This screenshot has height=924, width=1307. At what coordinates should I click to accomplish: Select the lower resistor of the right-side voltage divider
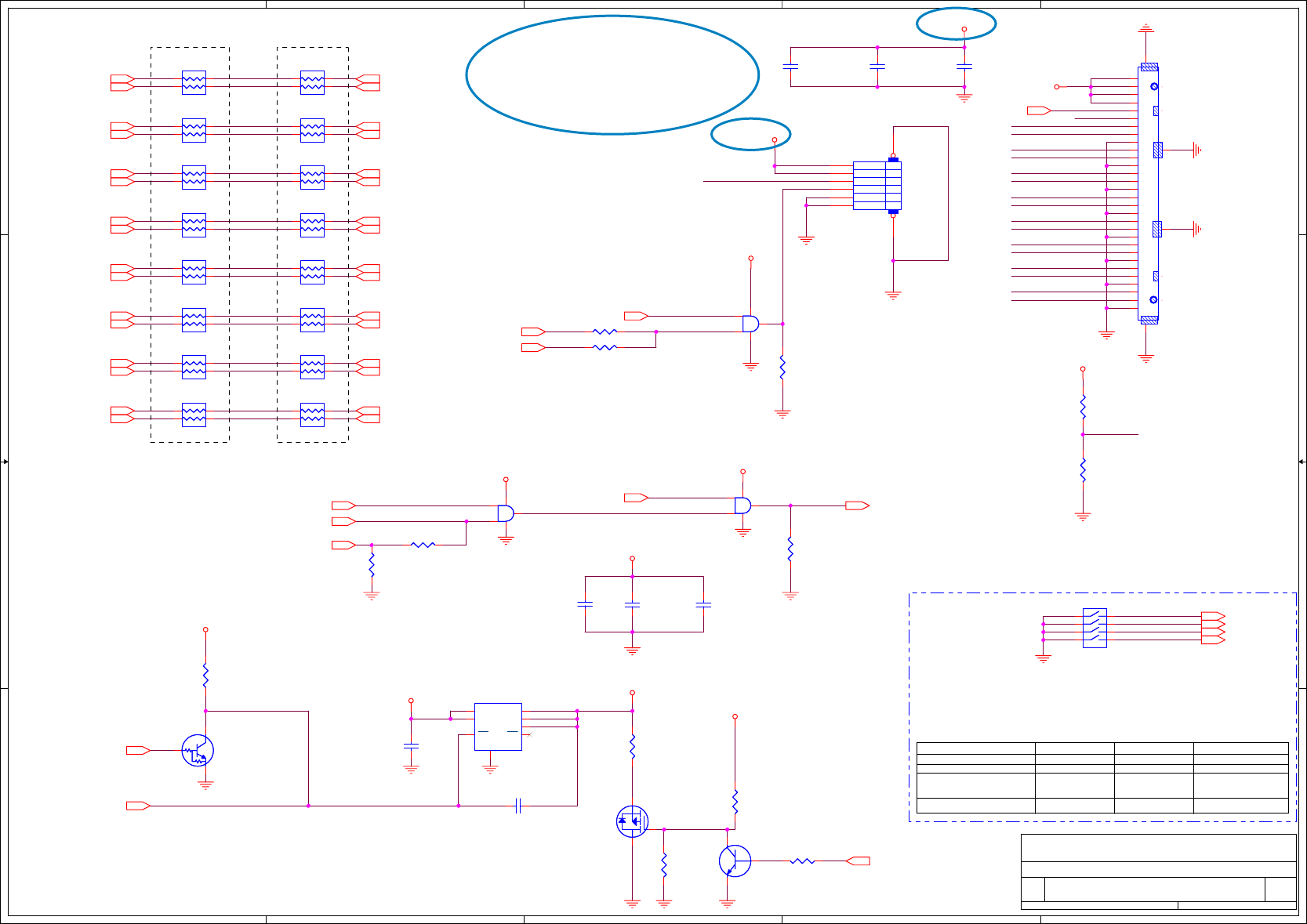[x=1083, y=469]
